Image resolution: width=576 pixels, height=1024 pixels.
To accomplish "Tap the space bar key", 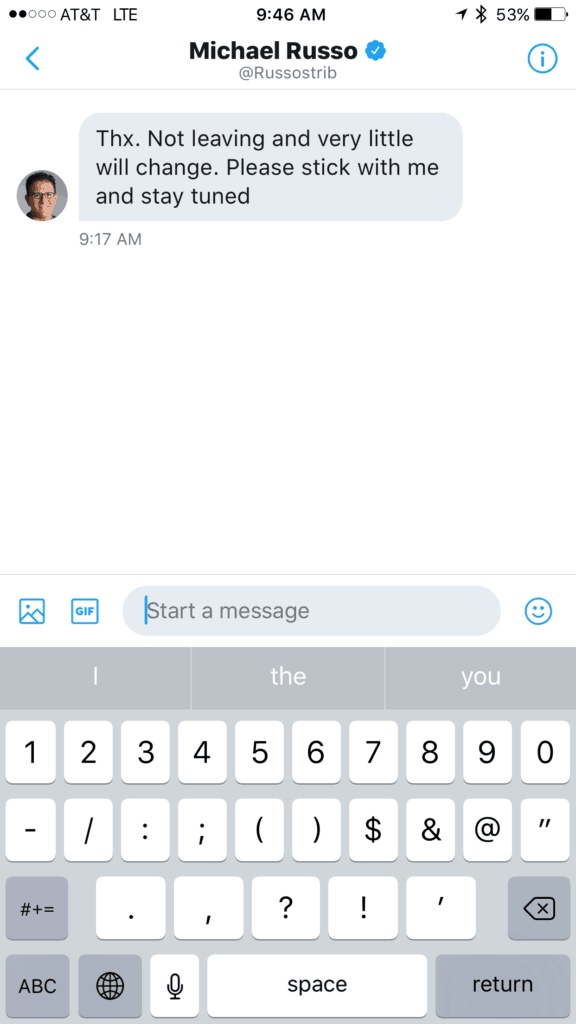I will tap(317, 985).
